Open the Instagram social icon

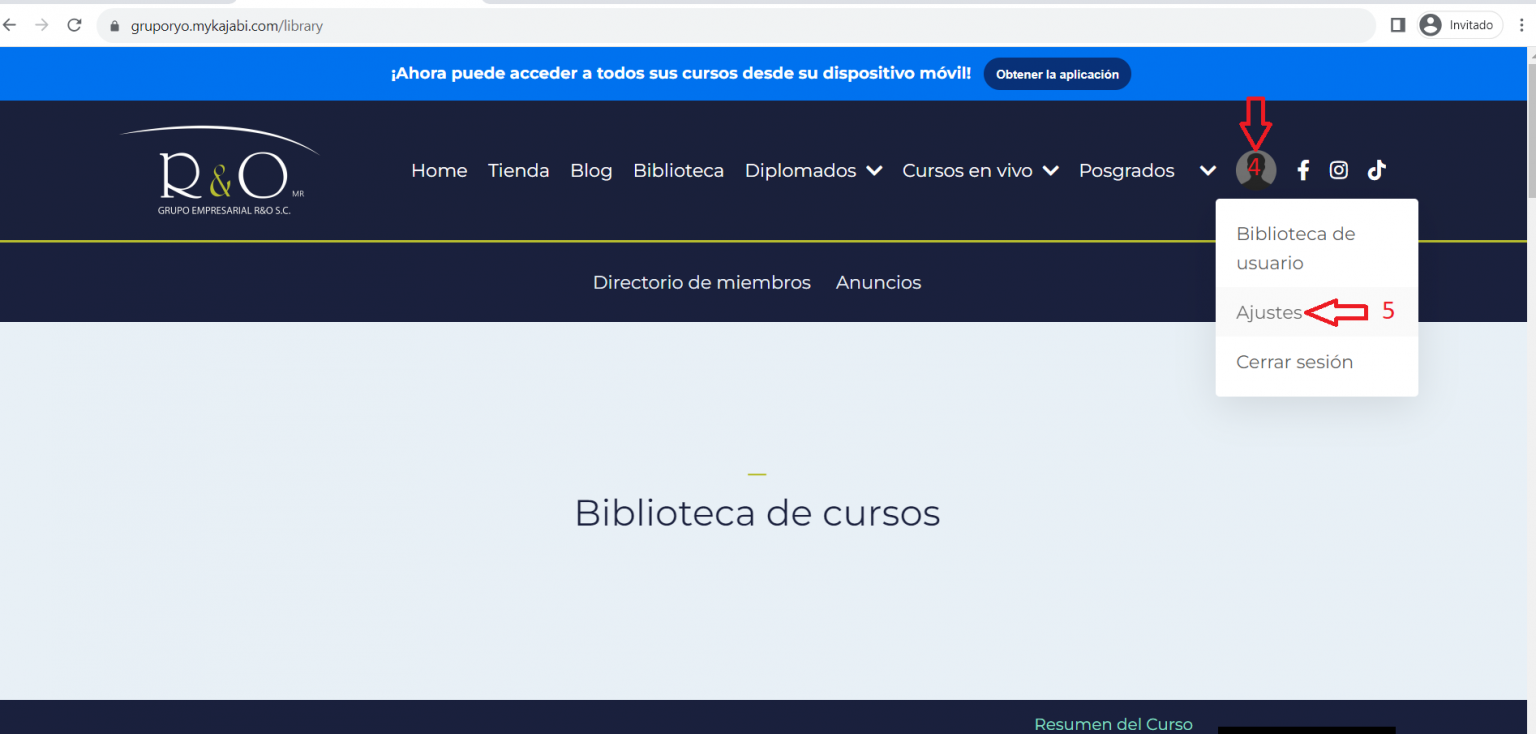(1339, 171)
